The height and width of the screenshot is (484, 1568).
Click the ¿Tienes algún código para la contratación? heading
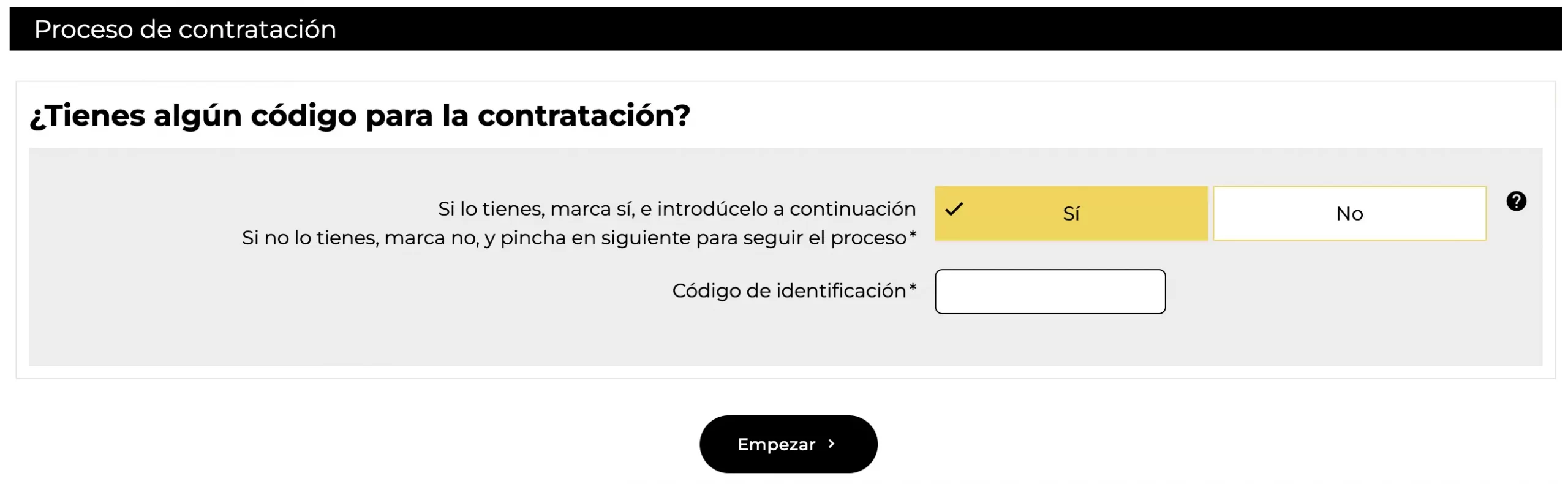(360, 115)
